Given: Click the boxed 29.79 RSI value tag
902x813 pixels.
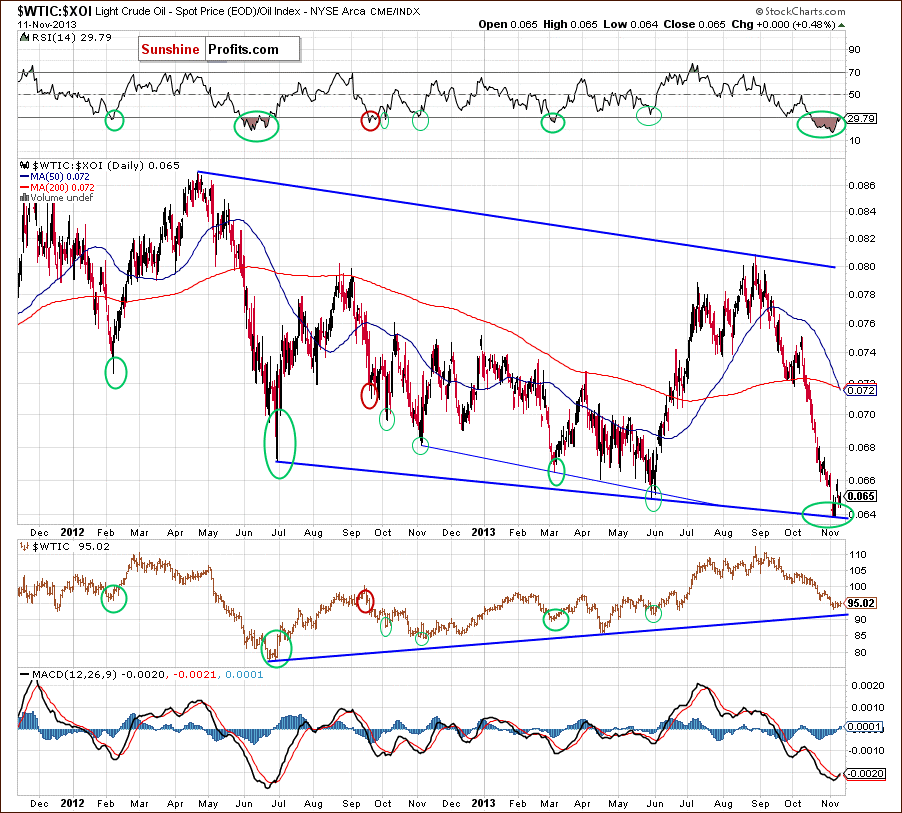Looking at the screenshot, I should click(x=862, y=119).
